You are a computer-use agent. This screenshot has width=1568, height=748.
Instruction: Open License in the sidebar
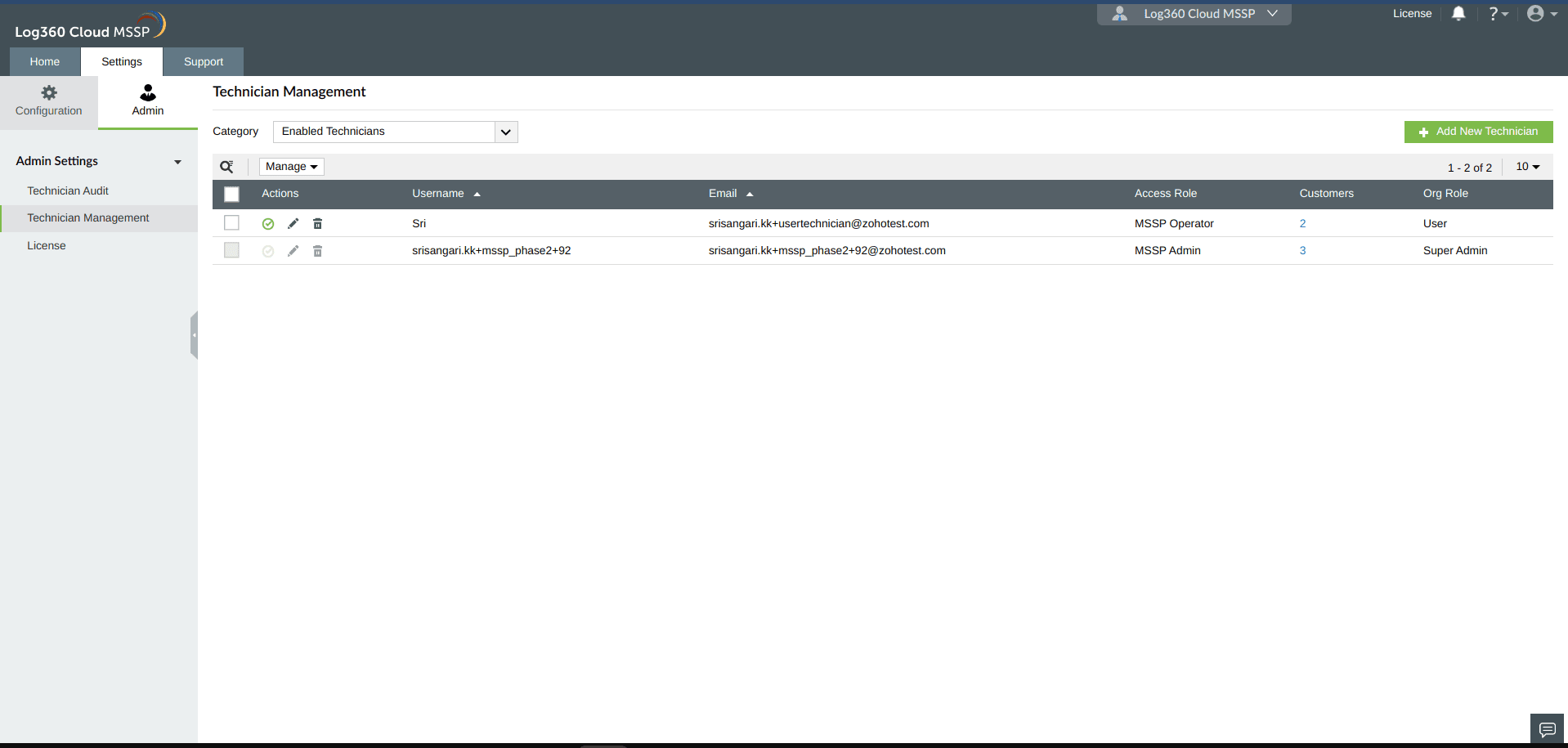pos(47,245)
